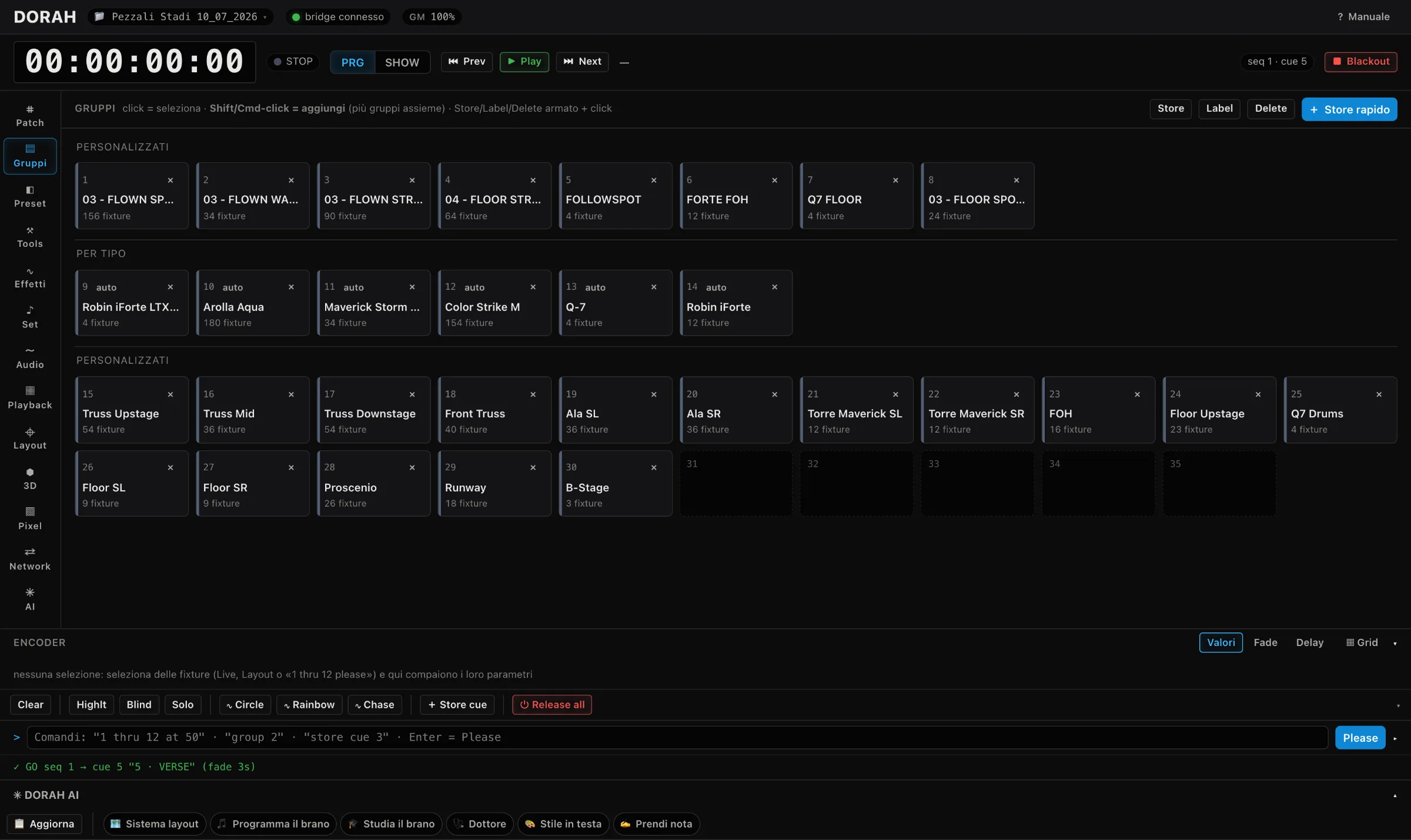Remove B-Stage group via X
The image size is (1411, 840).
[x=654, y=468]
